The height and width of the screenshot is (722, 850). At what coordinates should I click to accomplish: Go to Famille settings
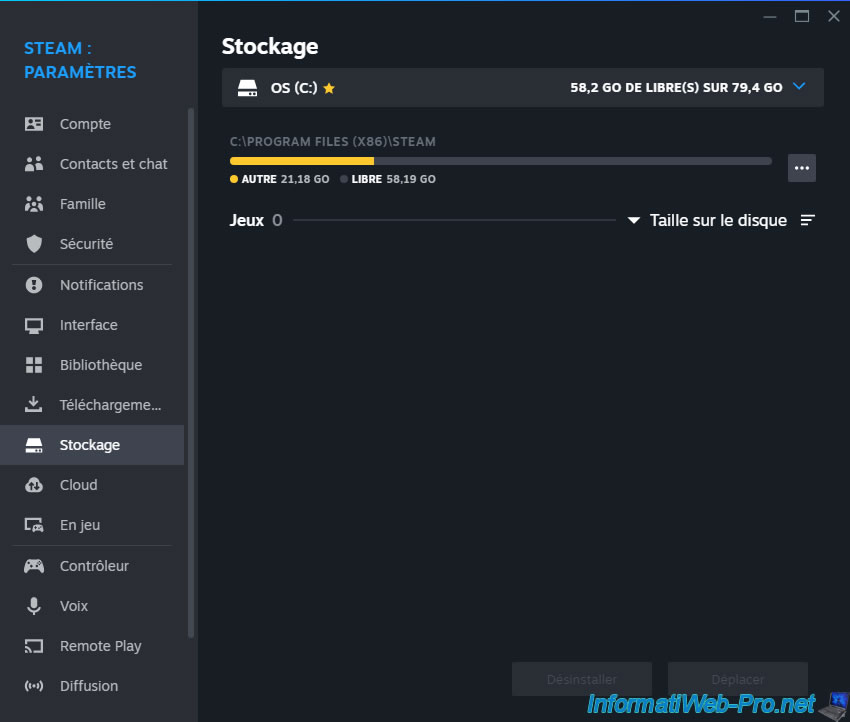coord(92,204)
